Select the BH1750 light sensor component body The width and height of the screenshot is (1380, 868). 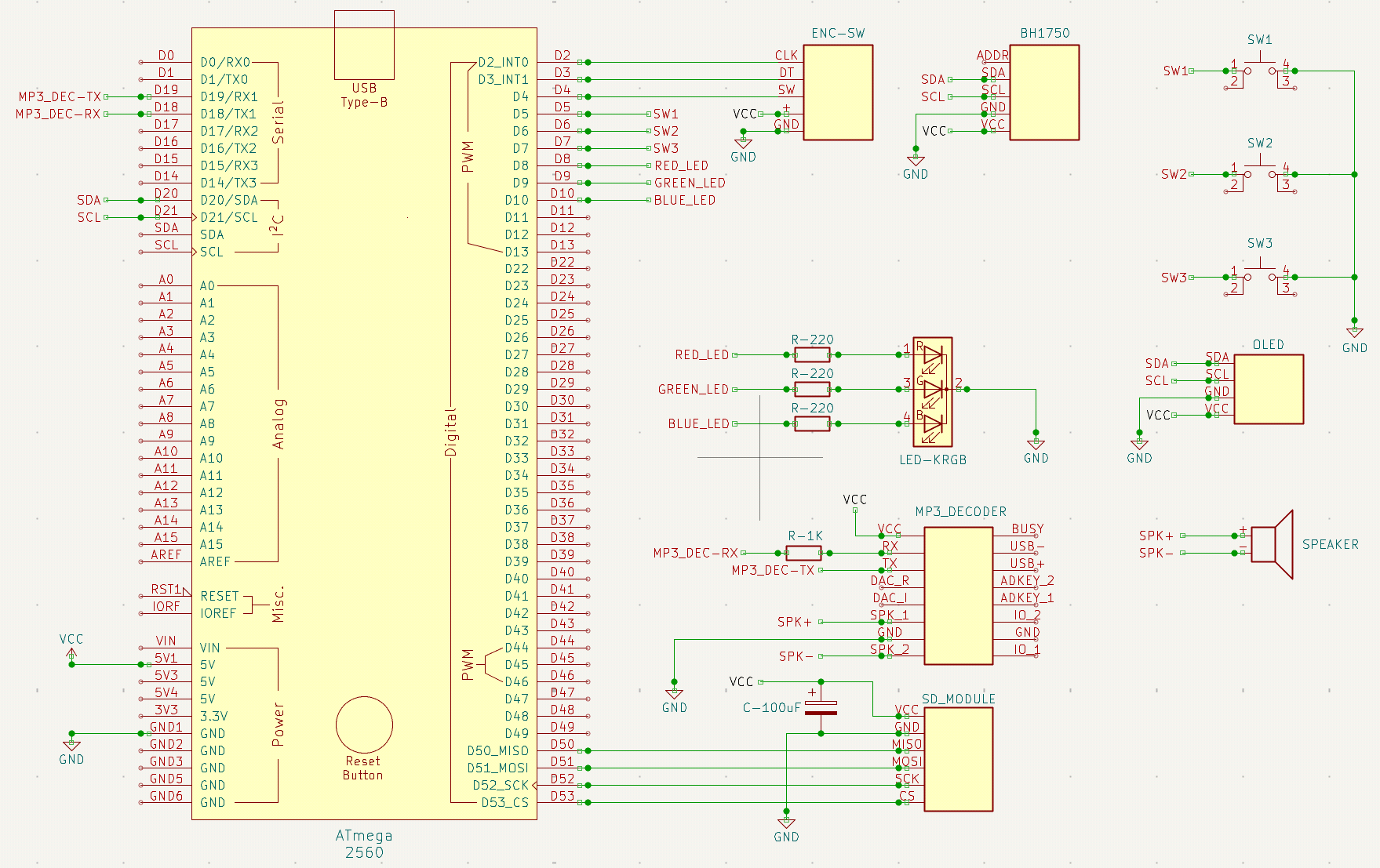point(1044,93)
